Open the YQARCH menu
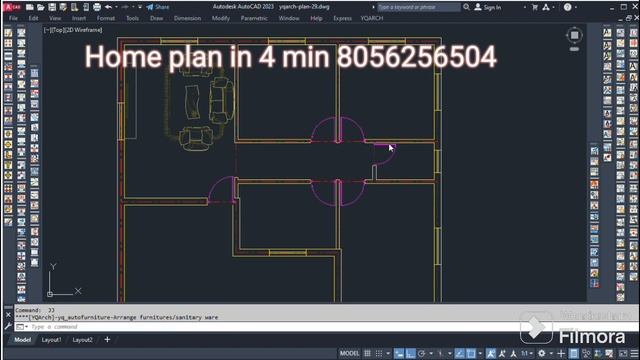The height and width of the screenshot is (360, 640). [372, 18]
